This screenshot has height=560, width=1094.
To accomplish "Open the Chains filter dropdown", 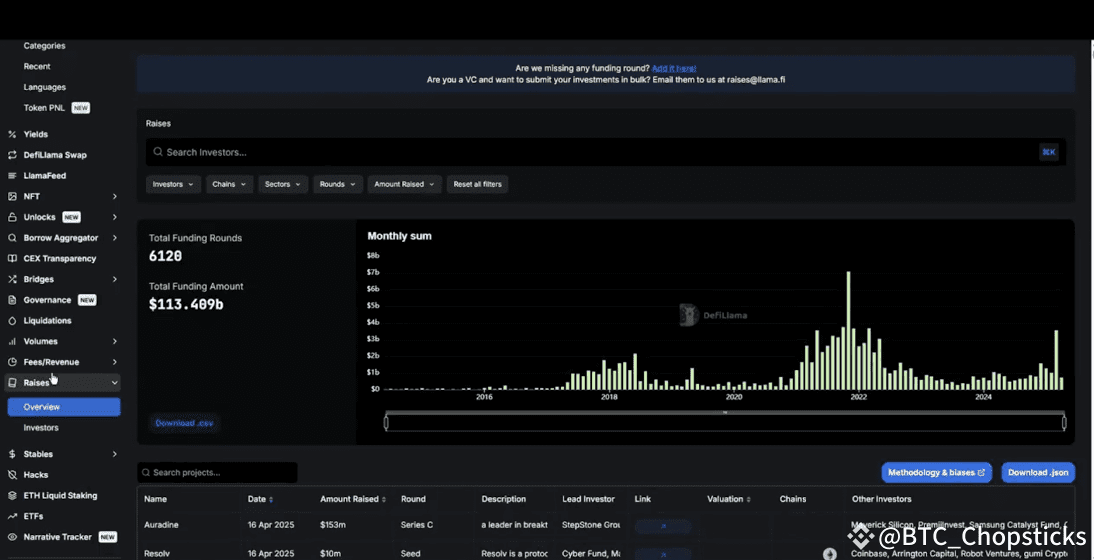I will point(230,184).
